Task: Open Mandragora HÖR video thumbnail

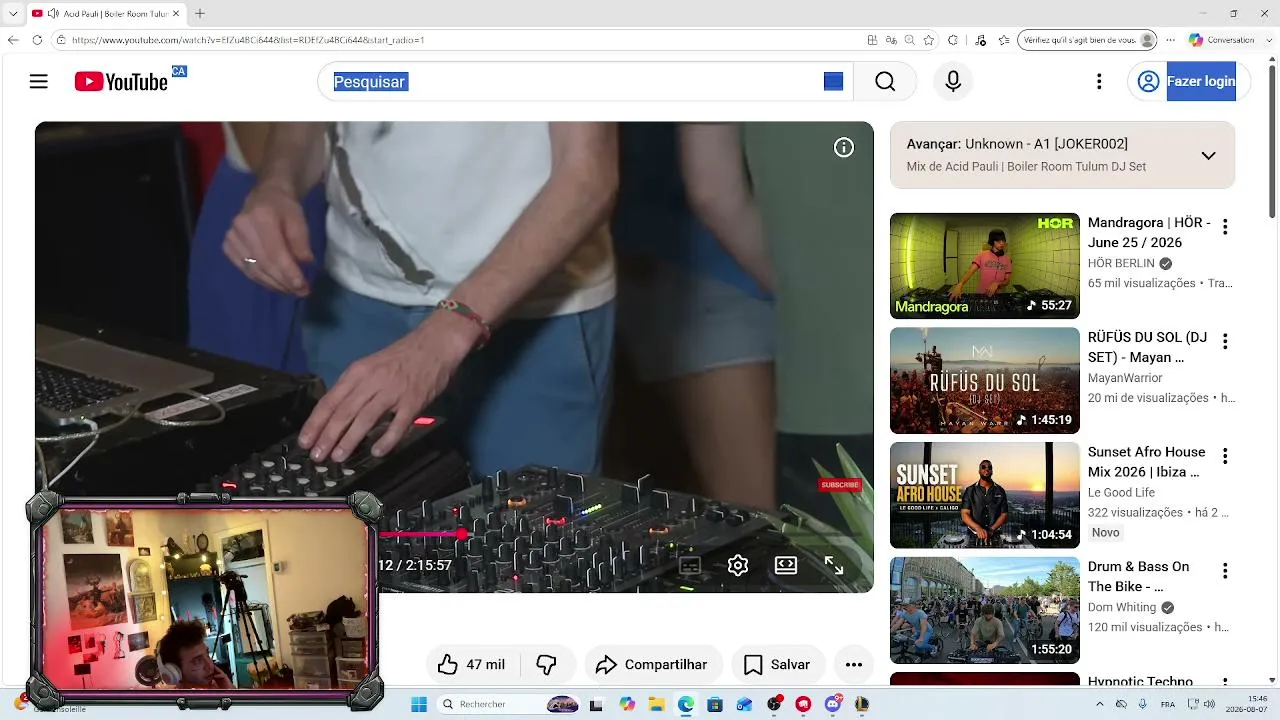Action: [x=985, y=266]
